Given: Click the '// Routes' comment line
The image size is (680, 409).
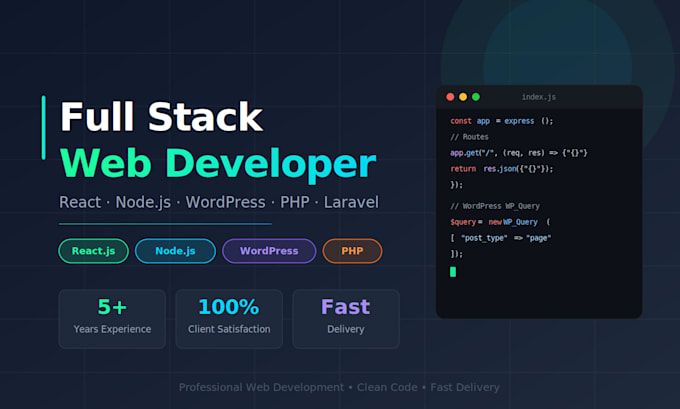Looking at the screenshot, I should point(469,137).
